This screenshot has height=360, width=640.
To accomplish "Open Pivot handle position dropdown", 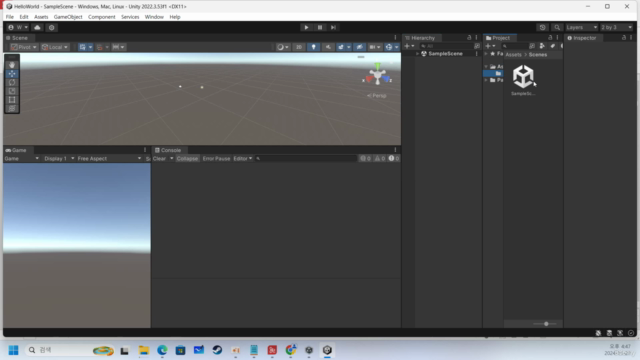I will pyautogui.click(x=24, y=47).
